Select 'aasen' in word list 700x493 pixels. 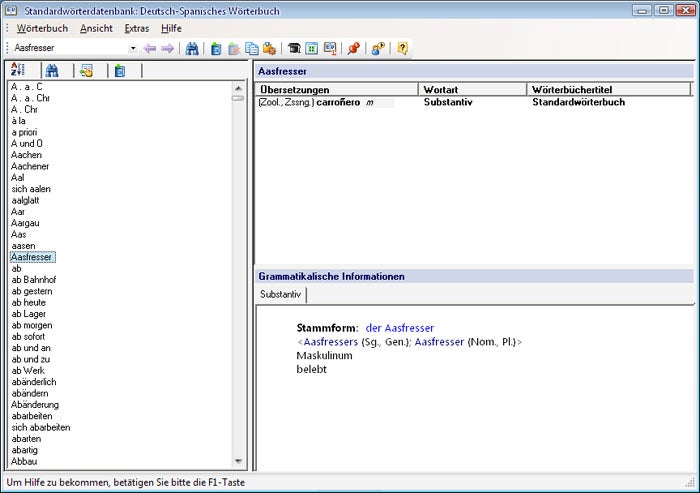[23, 246]
